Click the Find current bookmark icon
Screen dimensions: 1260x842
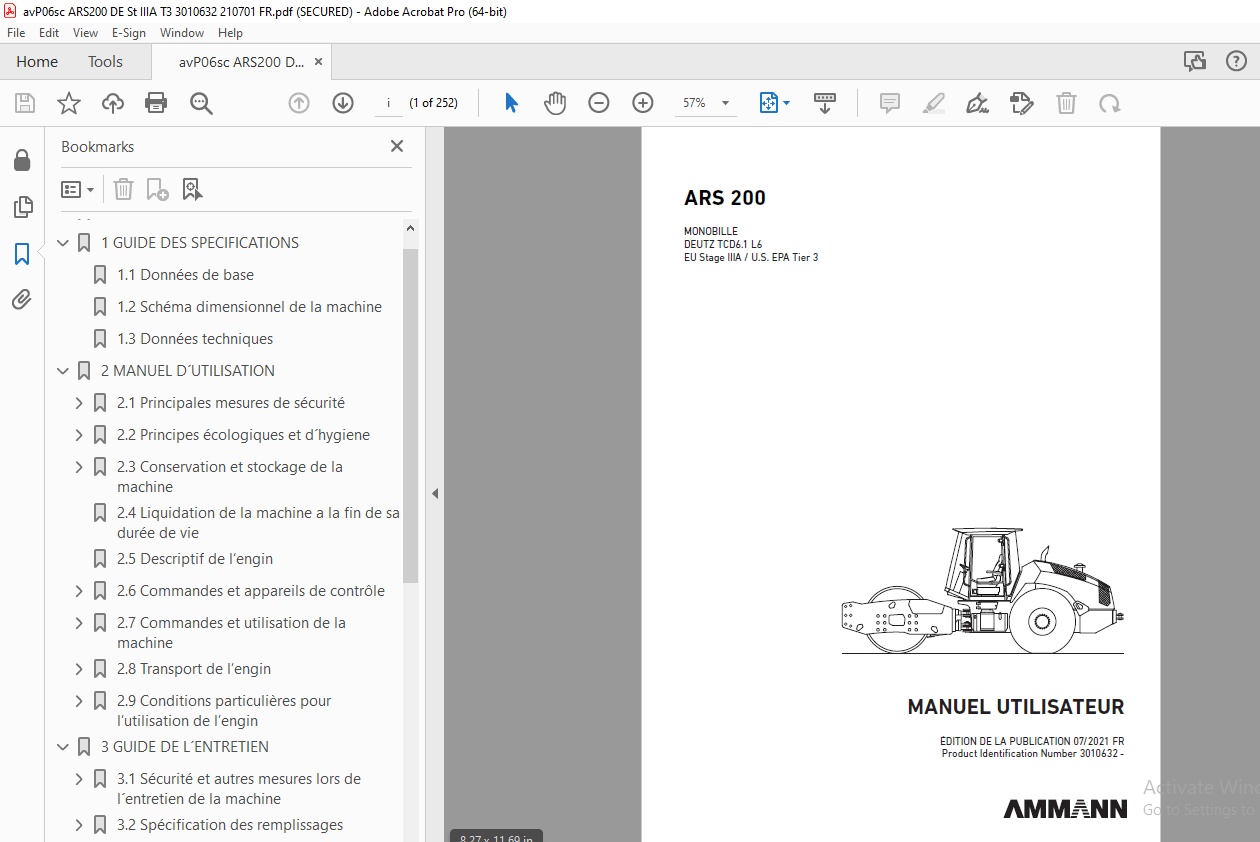192,189
